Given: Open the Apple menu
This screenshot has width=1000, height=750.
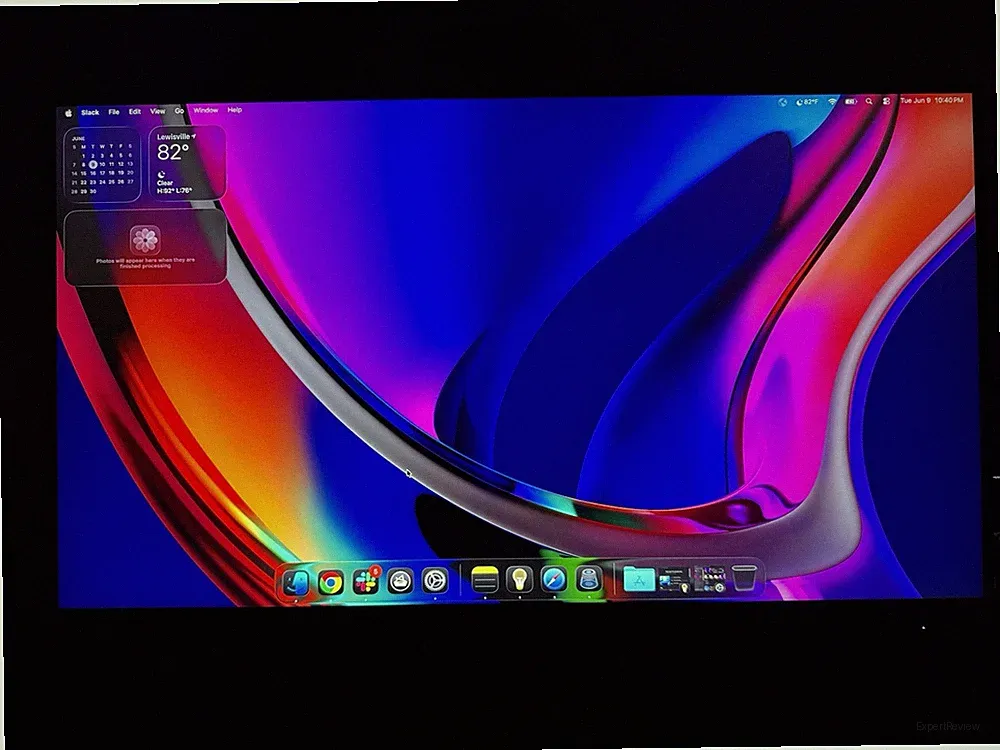Looking at the screenshot, I should (x=68, y=113).
